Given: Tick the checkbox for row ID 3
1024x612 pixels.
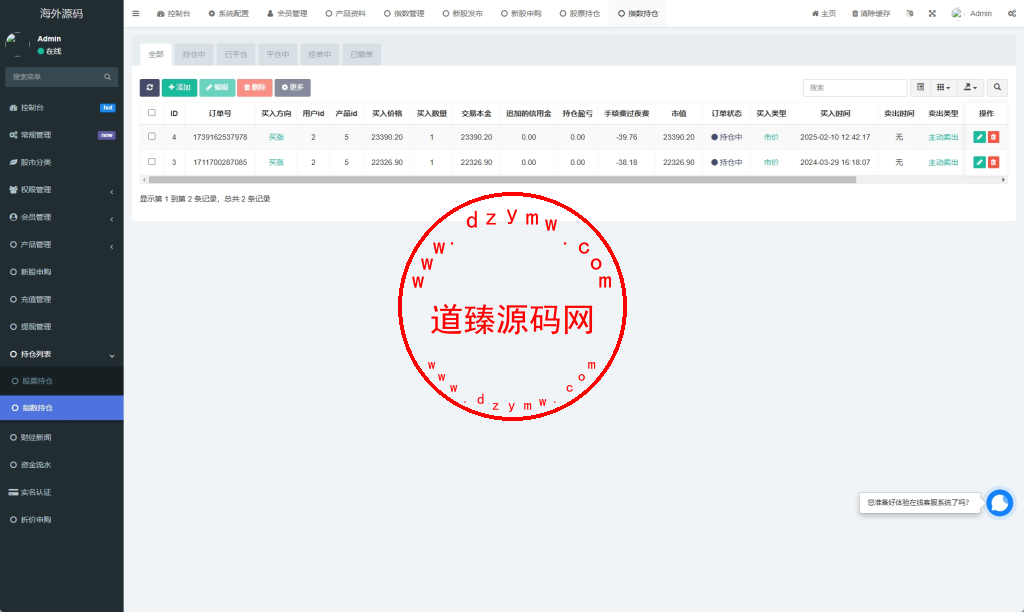Looking at the screenshot, I should click(152, 161).
